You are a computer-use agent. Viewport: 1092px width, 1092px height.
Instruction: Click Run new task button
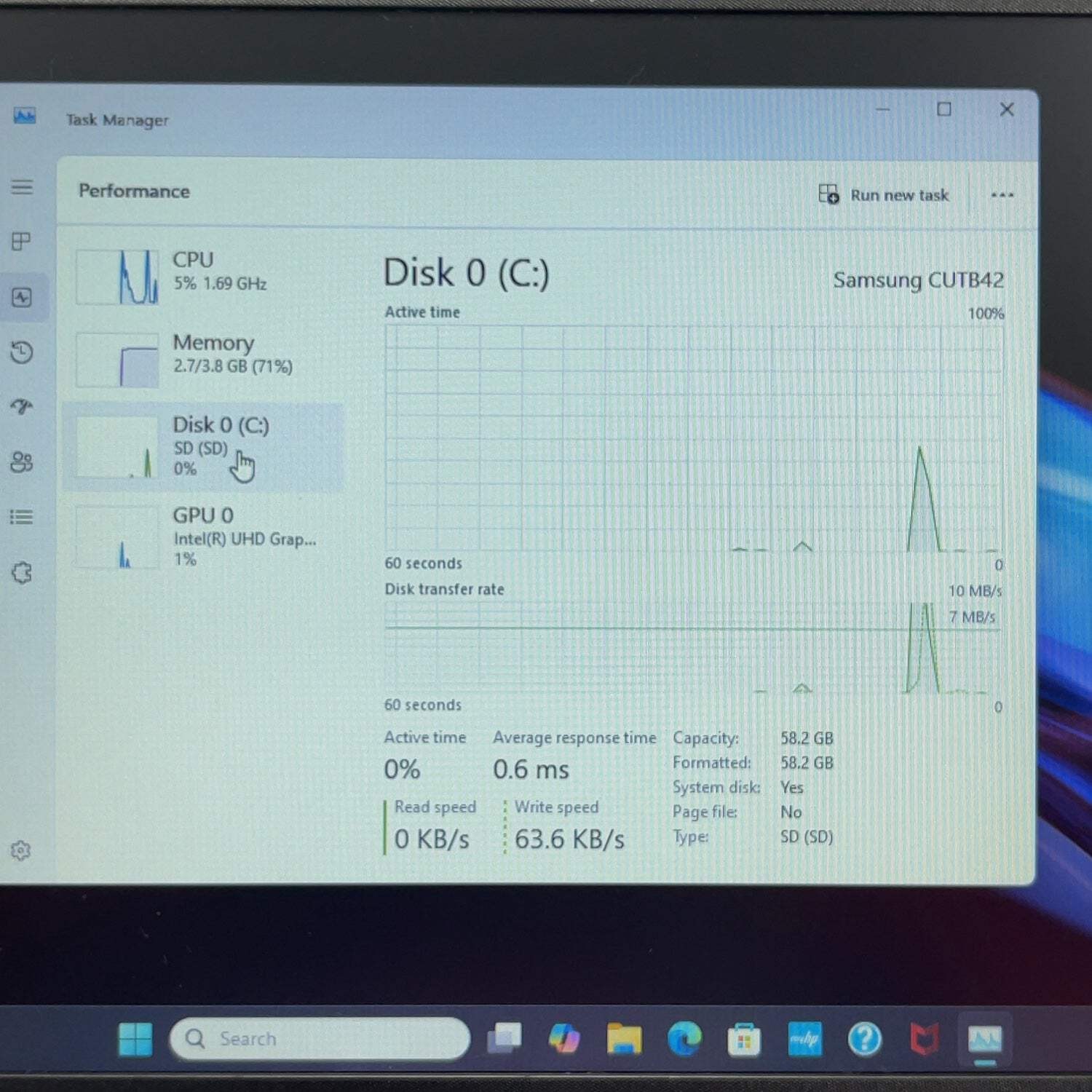click(884, 194)
